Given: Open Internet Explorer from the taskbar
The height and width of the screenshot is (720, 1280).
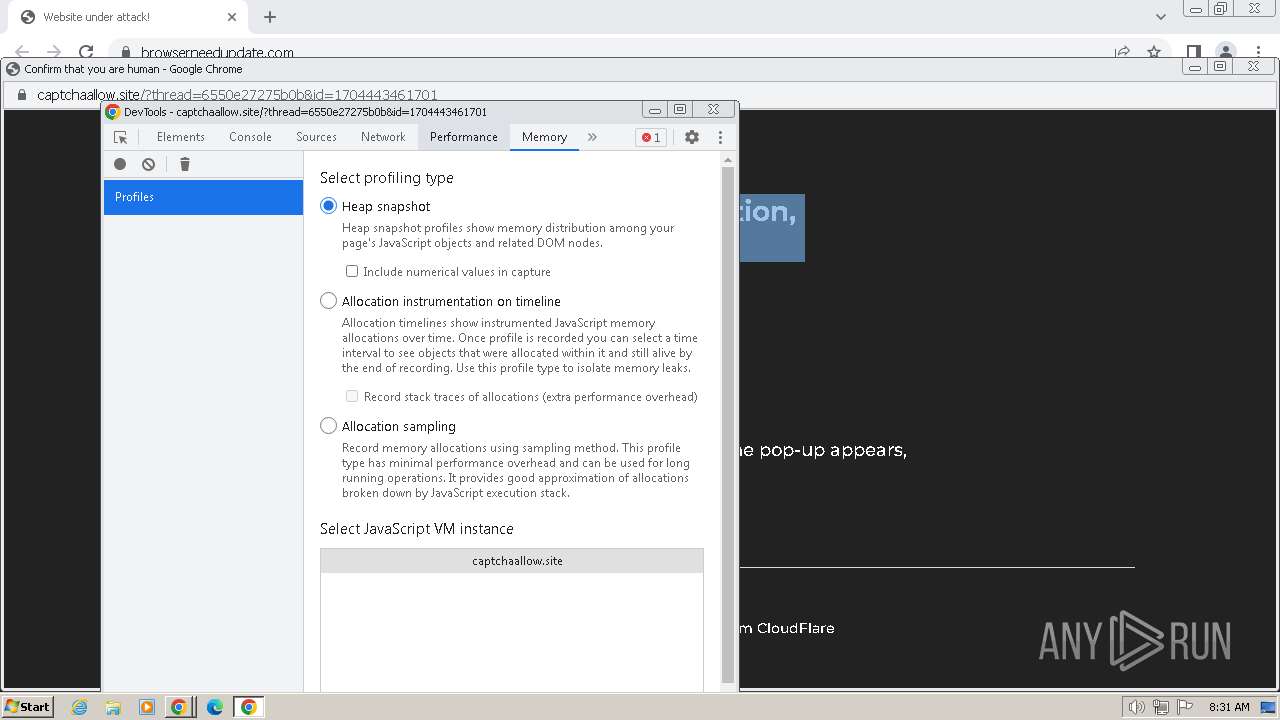Looking at the screenshot, I should 80,707.
